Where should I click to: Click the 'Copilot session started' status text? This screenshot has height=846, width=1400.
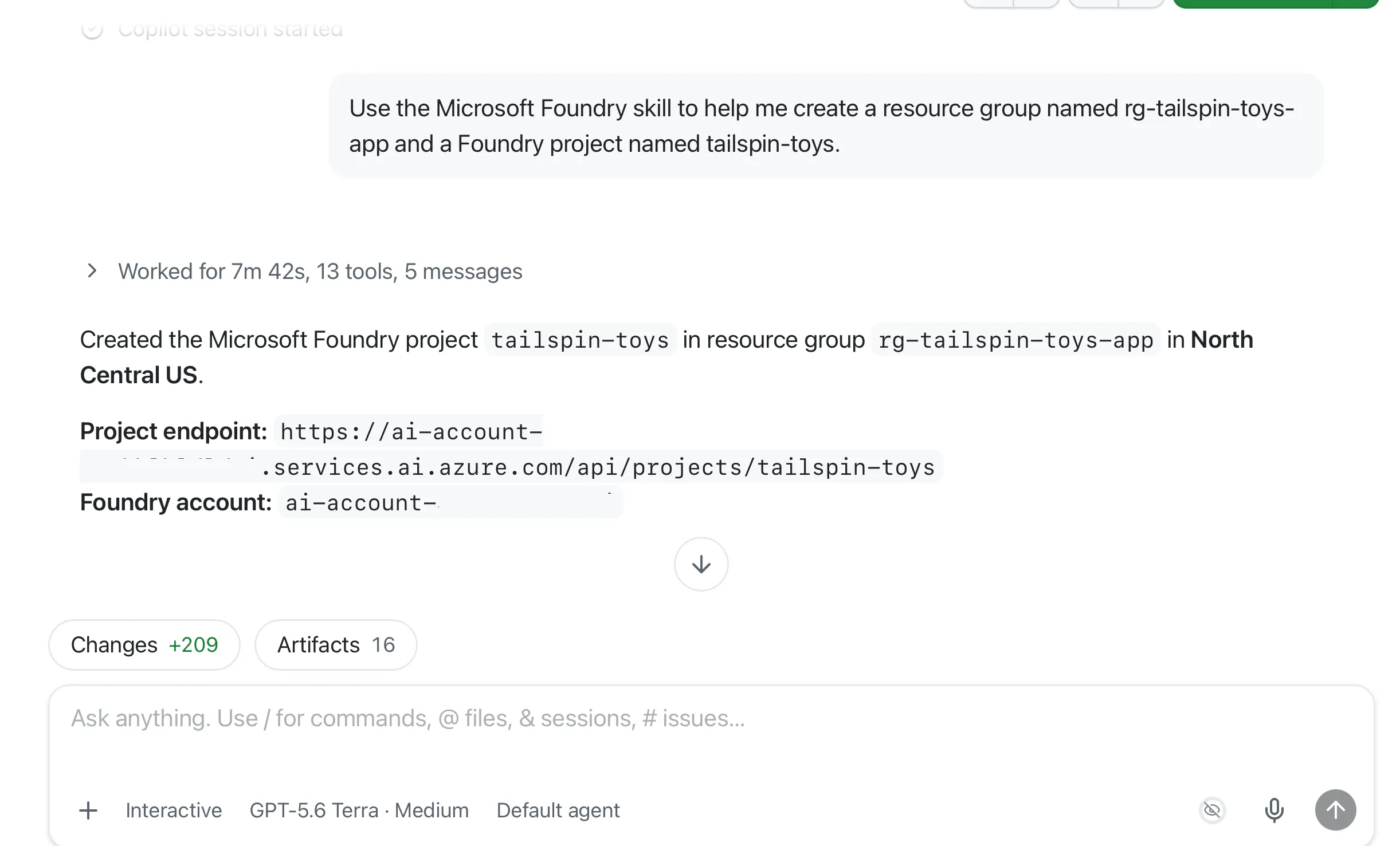pos(230,29)
